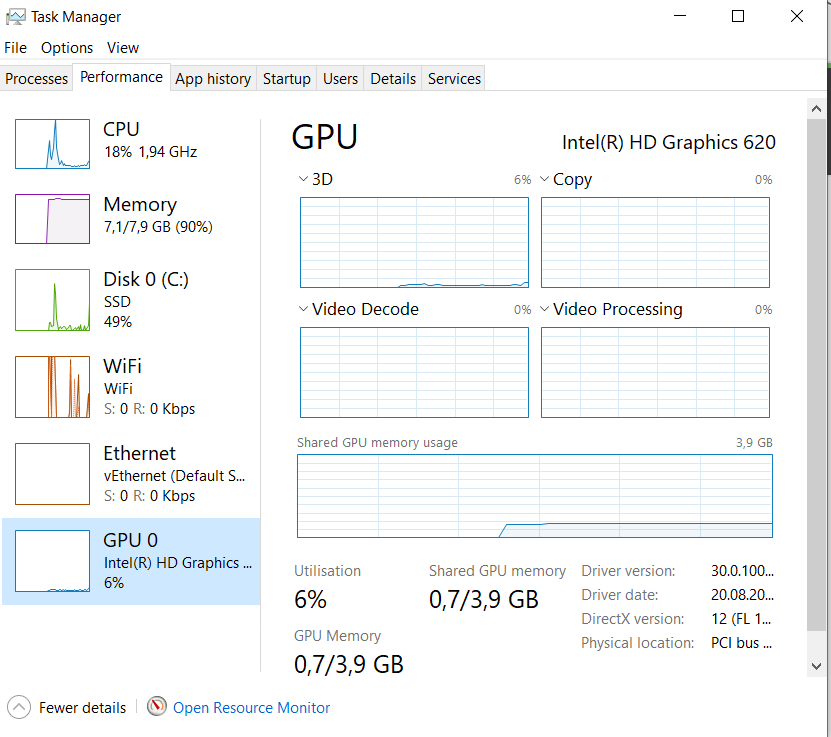
Task: Select the Disk 0 (C:) graph thumbnail
Action: pyautogui.click(x=52, y=300)
